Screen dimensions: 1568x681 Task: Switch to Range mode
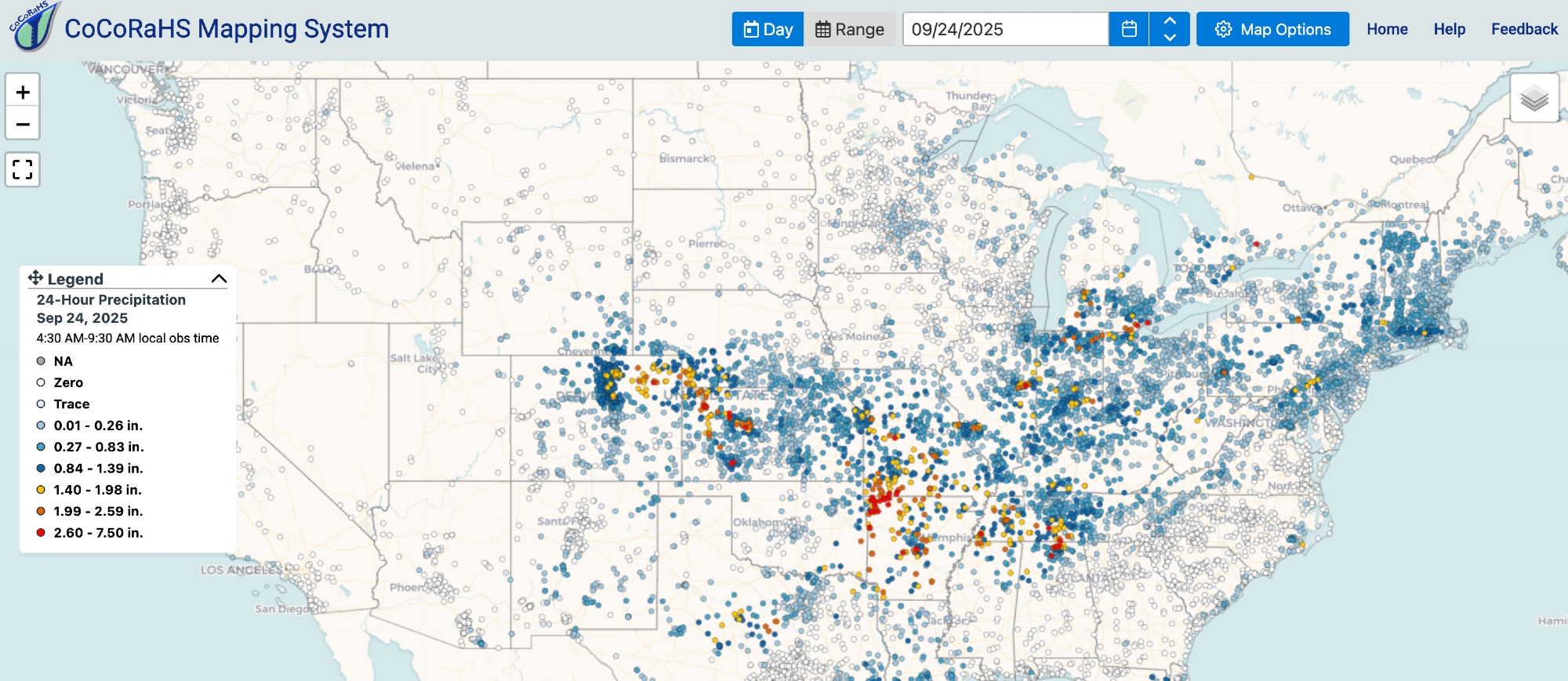tap(850, 30)
